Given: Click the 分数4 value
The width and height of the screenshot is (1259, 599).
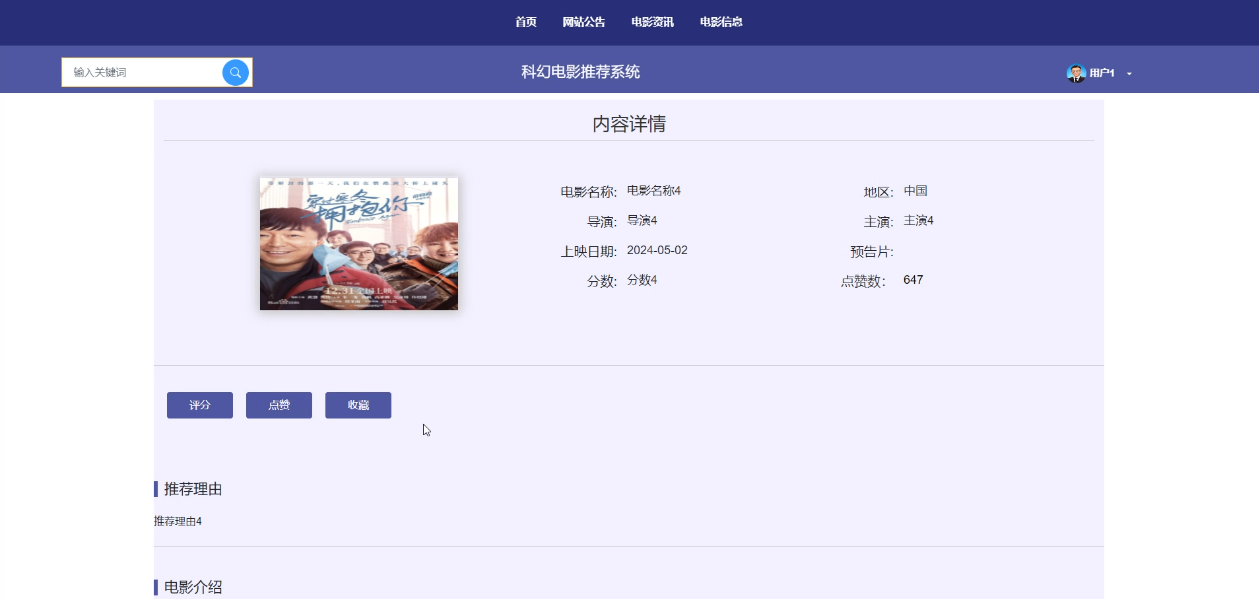Looking at the screenshot, I should (642, 280).
